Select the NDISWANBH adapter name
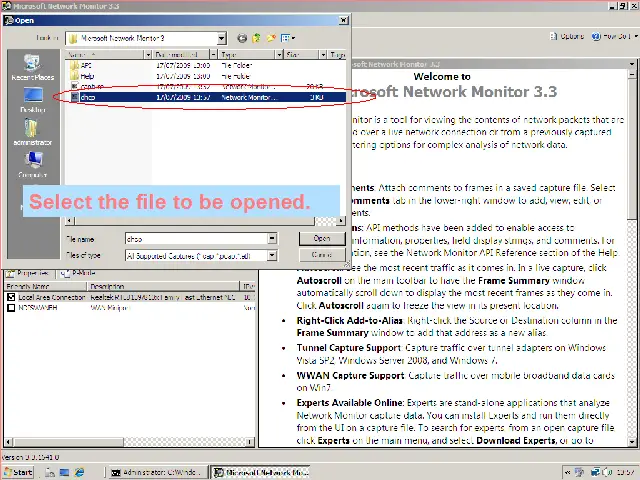640x480 pixels. tap(38, 308)
